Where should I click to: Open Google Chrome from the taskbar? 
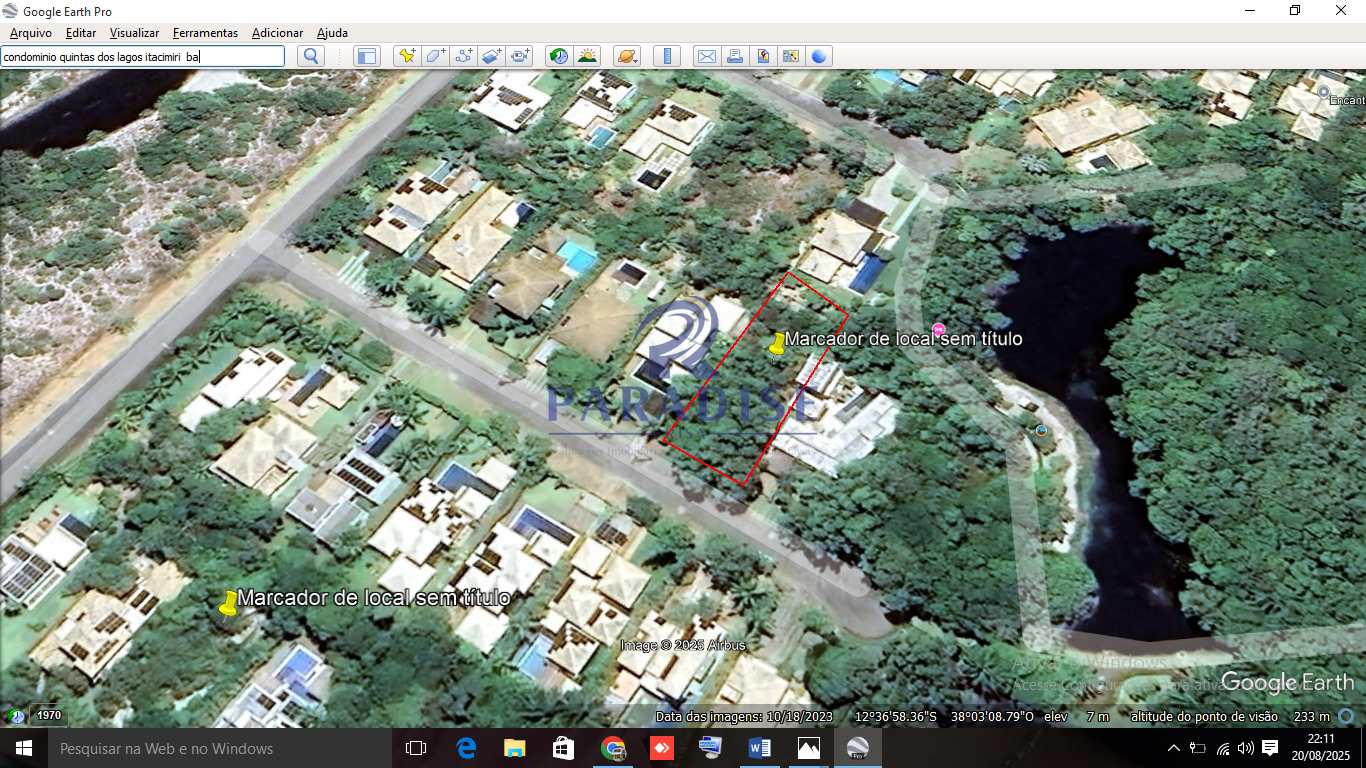[x=613, y=748]
